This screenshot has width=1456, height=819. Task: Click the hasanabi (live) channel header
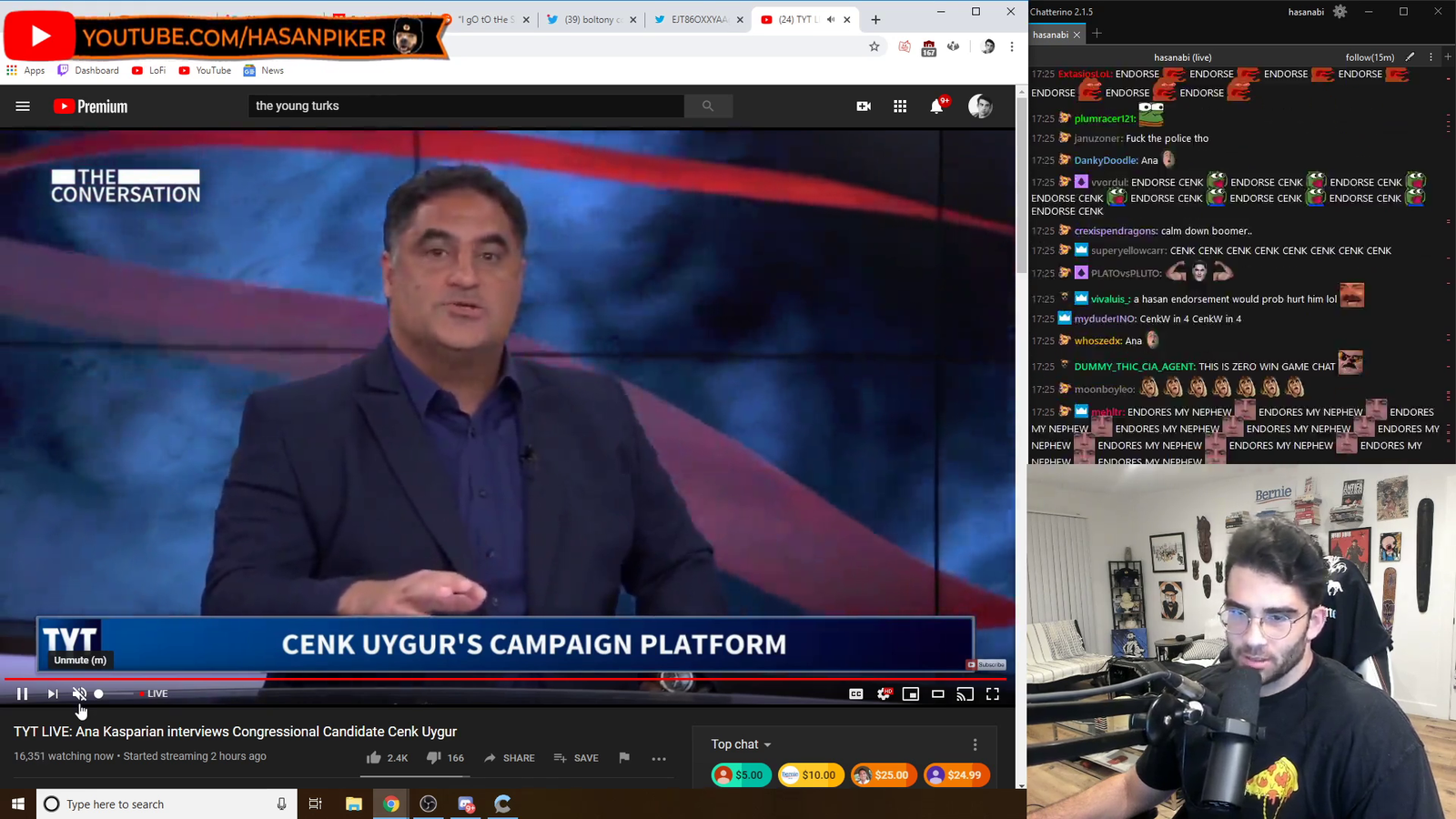(x=1182, y=57)
